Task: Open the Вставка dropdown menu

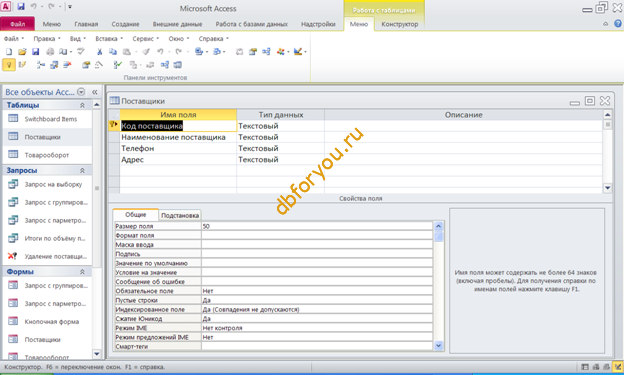Action: (109, 39)
